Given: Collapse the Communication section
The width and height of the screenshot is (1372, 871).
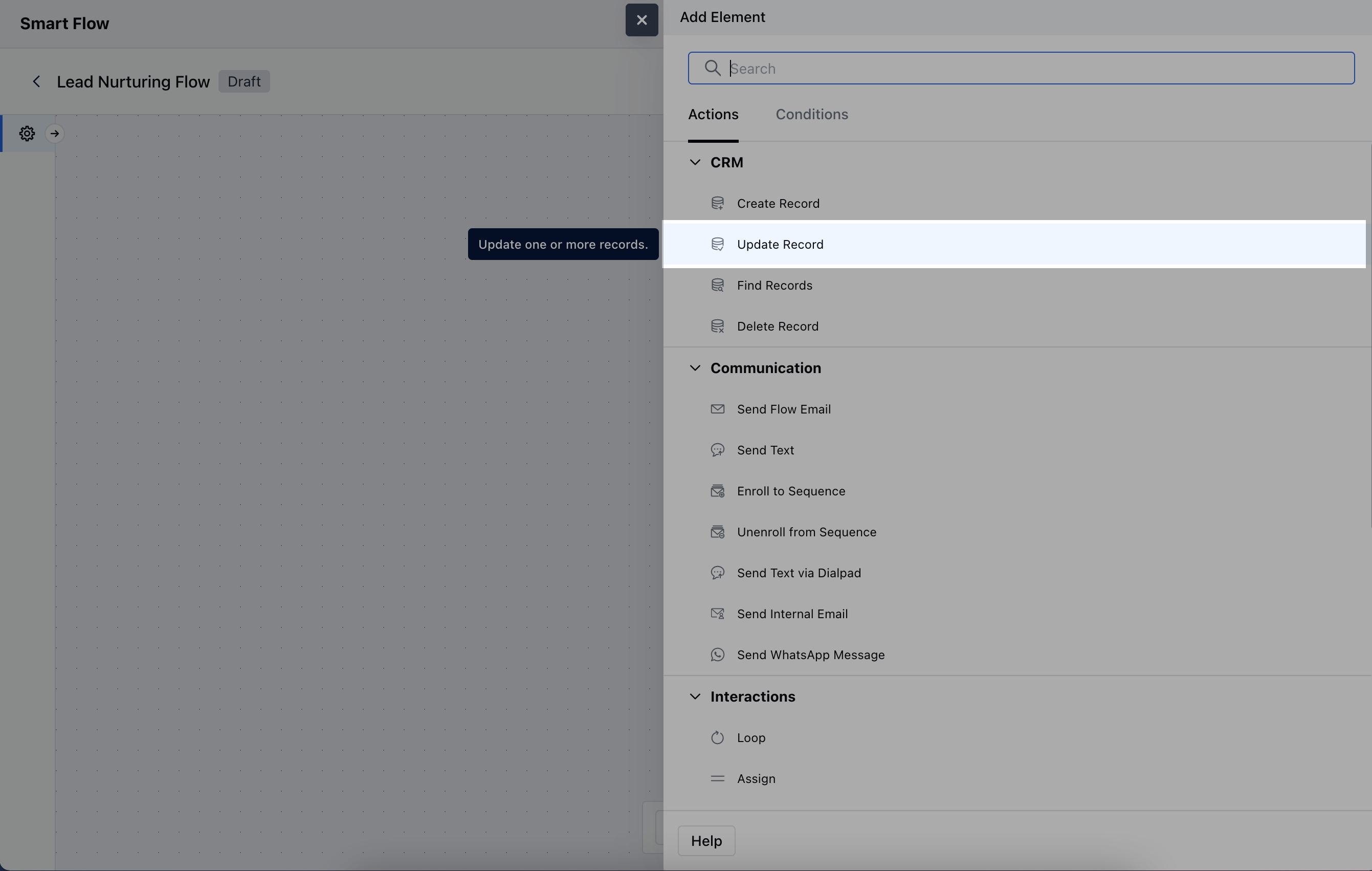Looking at the screenshot, I should click(695, 368).
